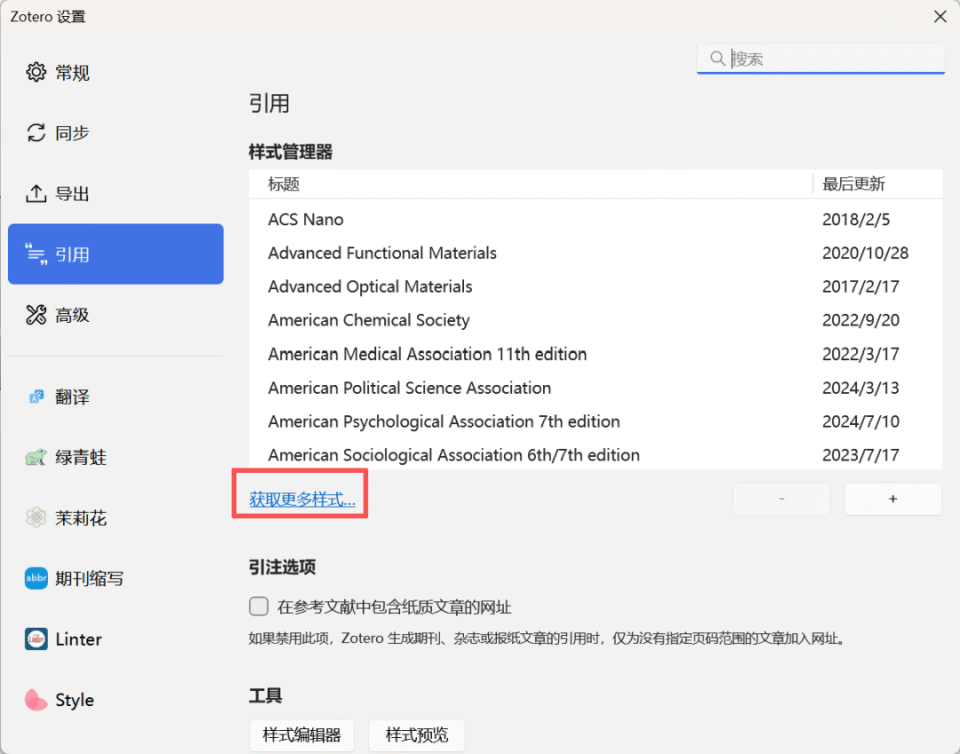960x754 pixels.
Task: Open the 同步 settings pane
Action: coord(116,133)
